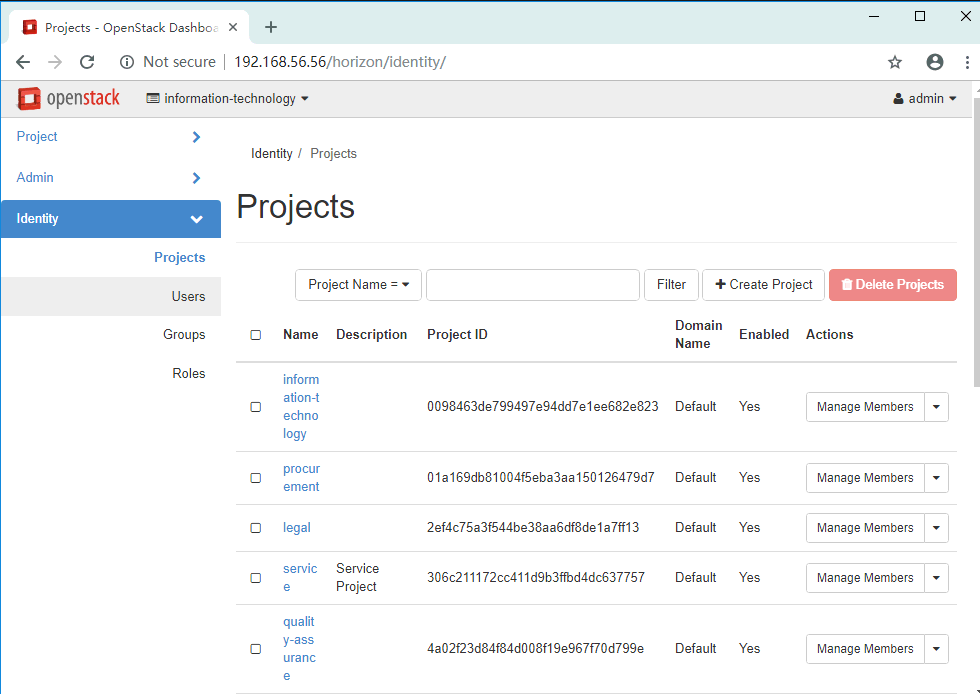Open the admin user menu

[925, 99]
